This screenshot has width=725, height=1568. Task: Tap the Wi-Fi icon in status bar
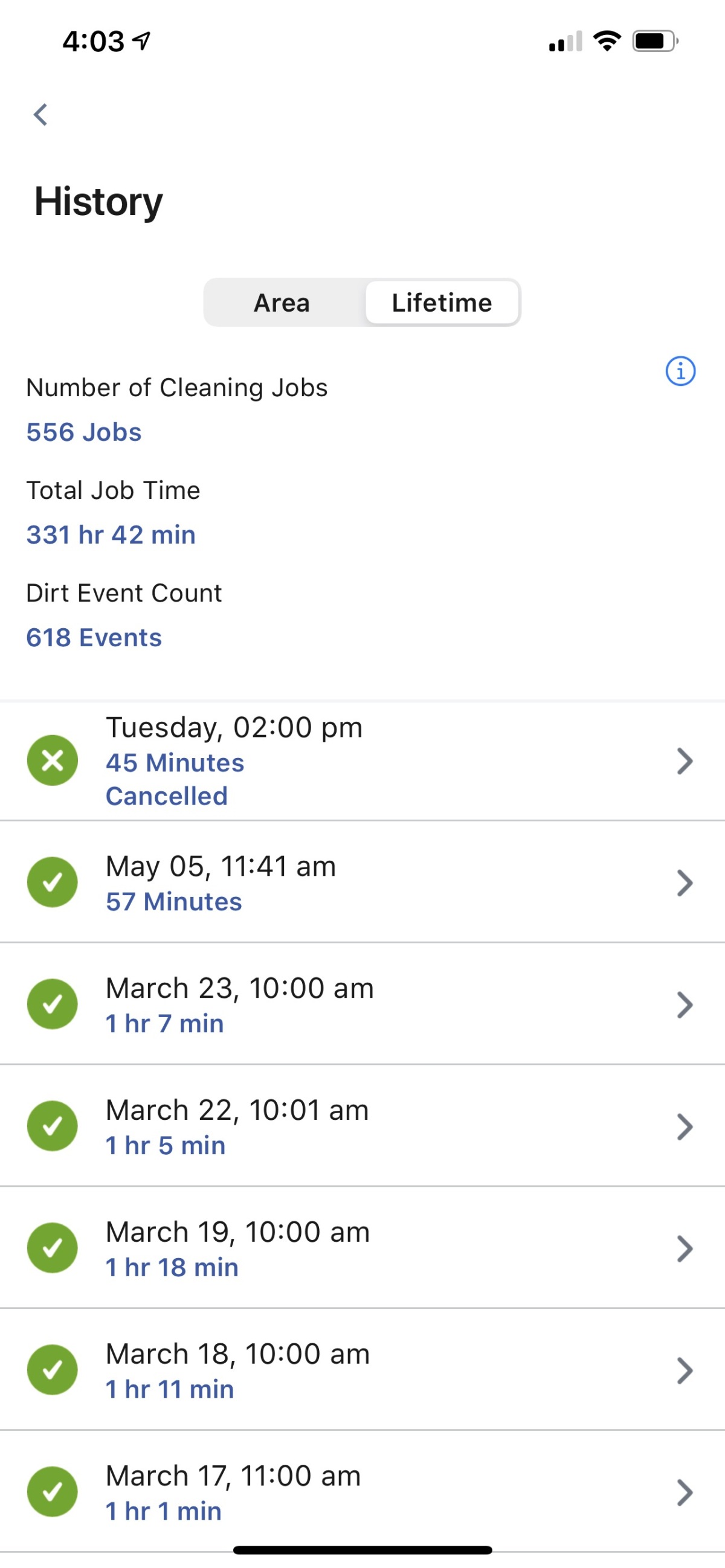(607, 42)
